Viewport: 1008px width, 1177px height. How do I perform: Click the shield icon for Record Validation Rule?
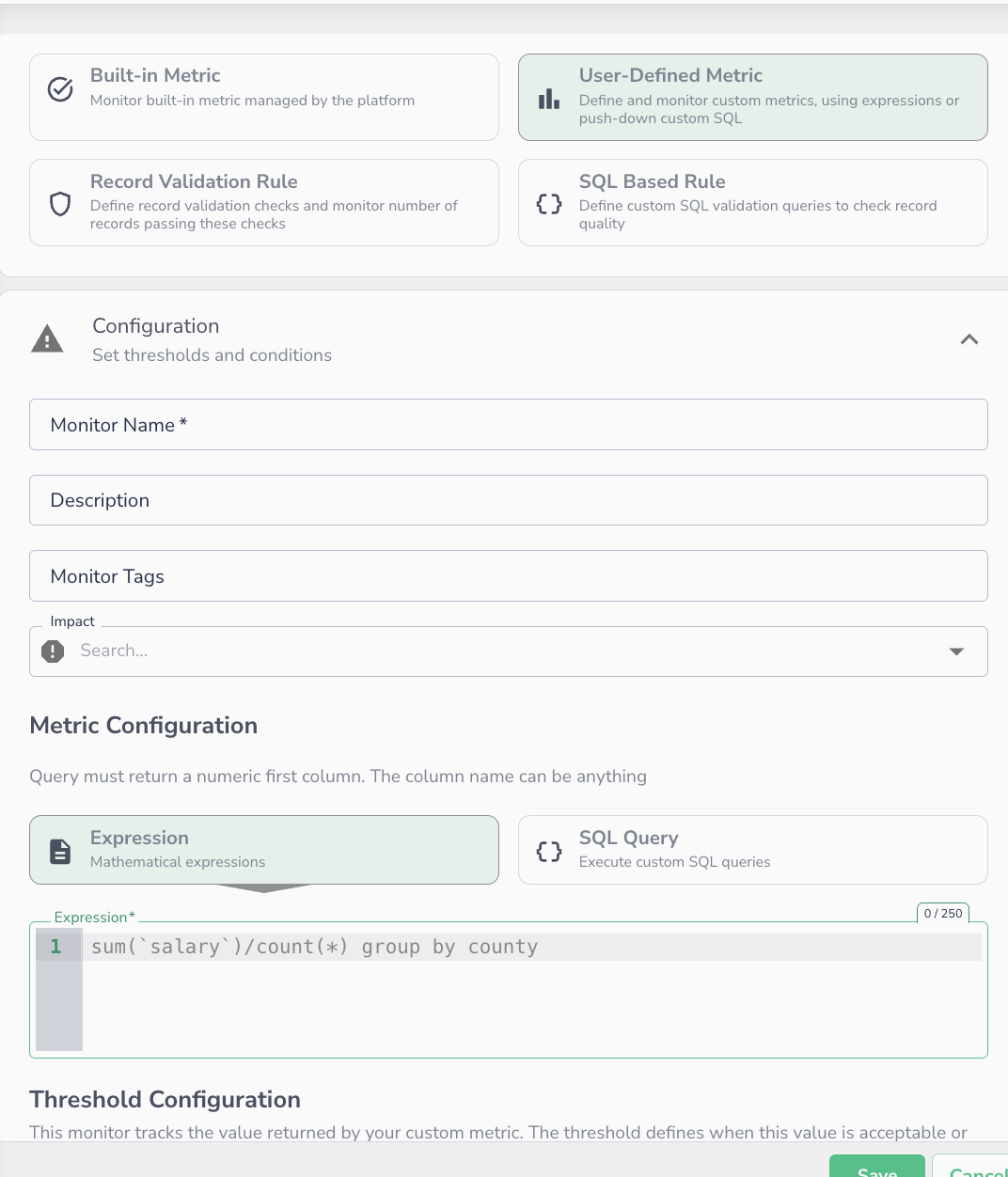60,204
